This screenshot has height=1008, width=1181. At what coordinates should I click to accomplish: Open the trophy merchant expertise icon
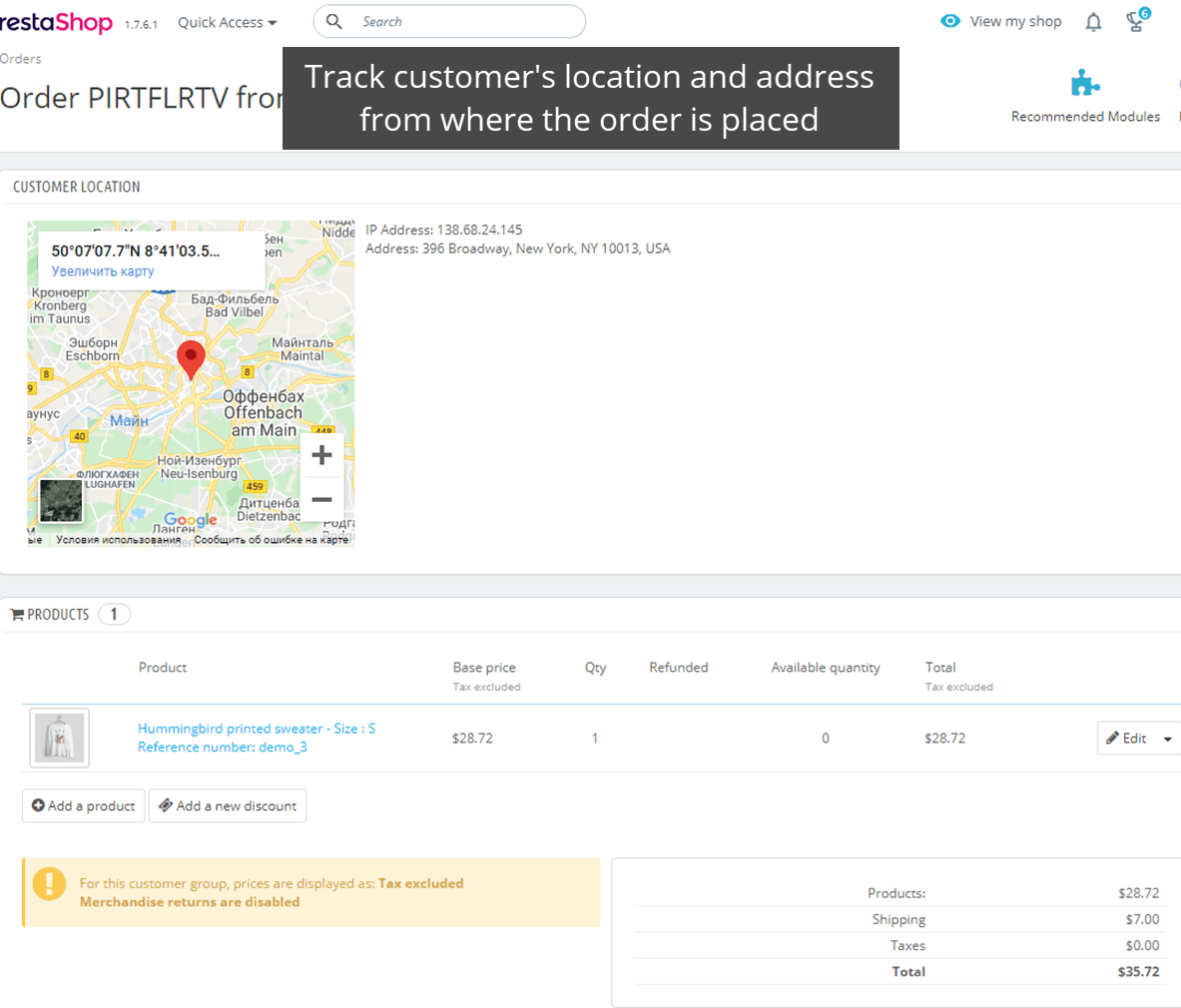[1136, 21]
